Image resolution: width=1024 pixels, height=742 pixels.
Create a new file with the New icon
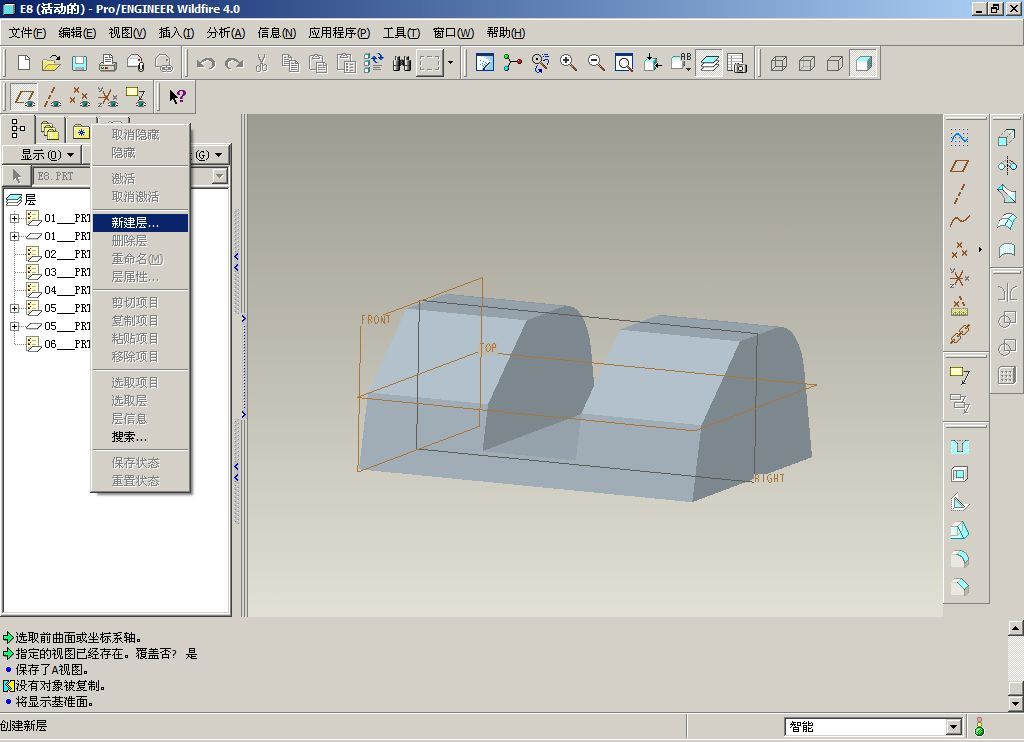click(24, 63)
